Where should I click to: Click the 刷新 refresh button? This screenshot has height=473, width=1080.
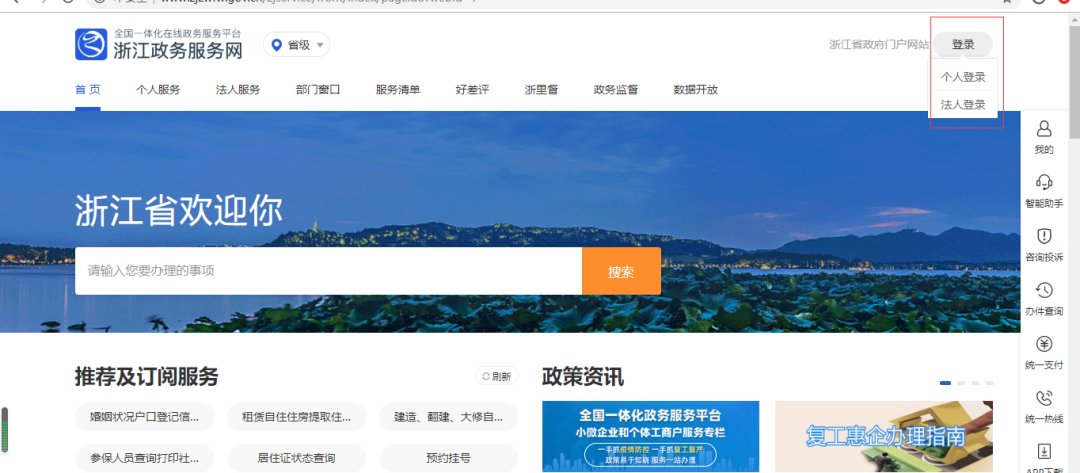tap(497, 376)
